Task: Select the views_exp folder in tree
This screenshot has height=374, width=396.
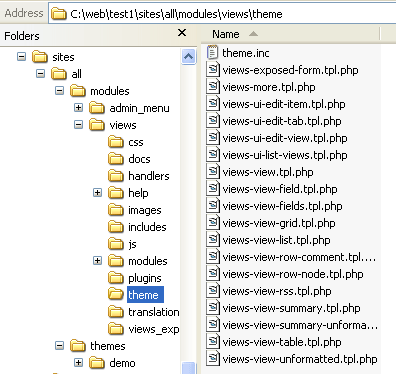Action: point(154,329)
